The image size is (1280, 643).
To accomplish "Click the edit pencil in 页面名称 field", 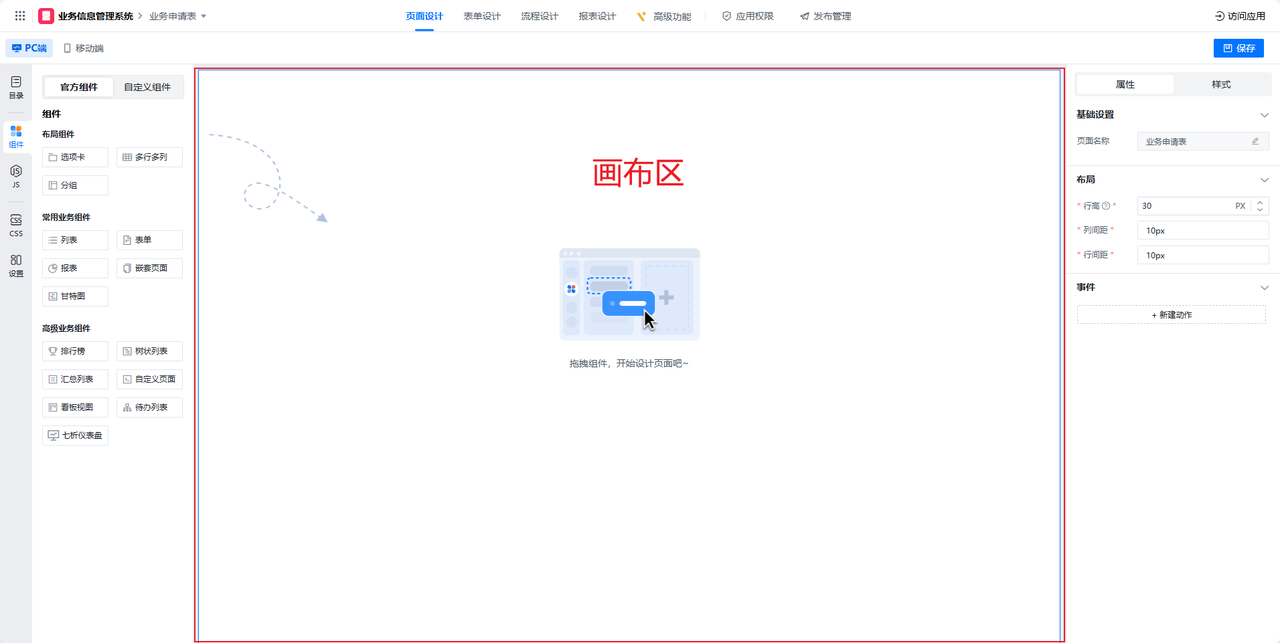I will [x=1255, y=142].
